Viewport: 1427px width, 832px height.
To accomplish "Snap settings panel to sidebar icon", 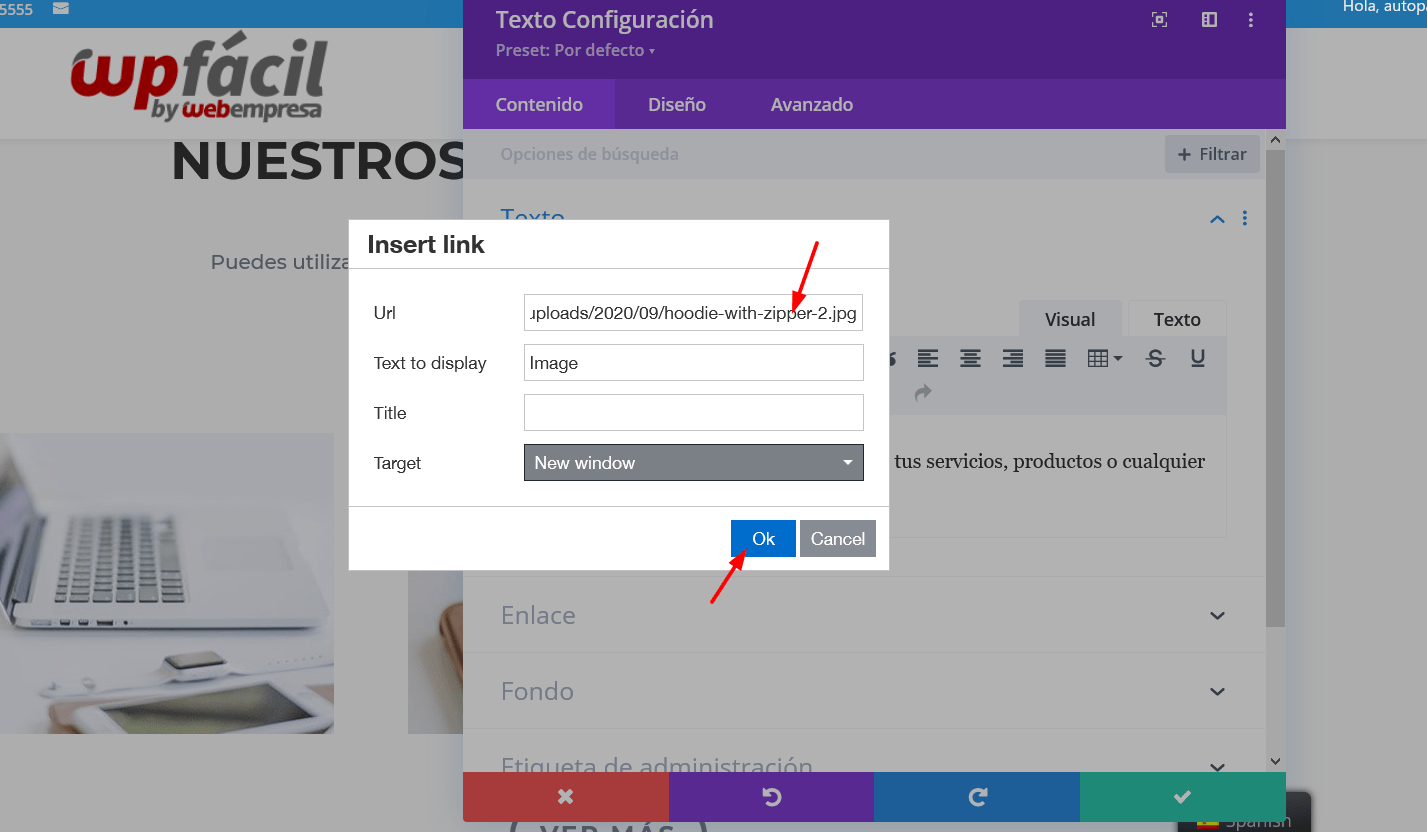I will click(x=1209, y=20).
